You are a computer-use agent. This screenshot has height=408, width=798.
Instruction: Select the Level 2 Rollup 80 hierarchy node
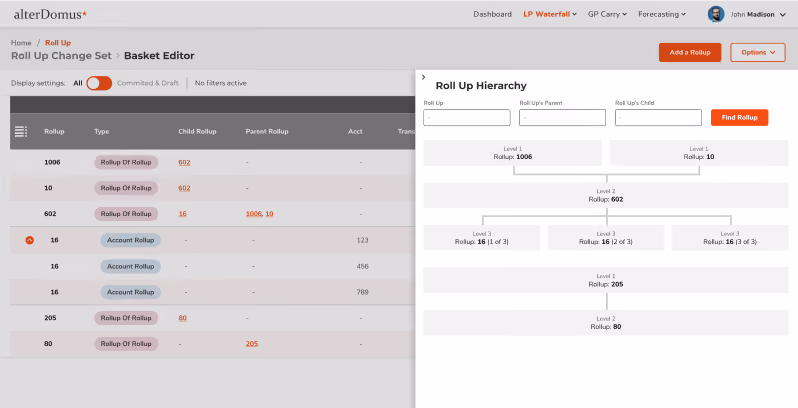tap(606, 323)
